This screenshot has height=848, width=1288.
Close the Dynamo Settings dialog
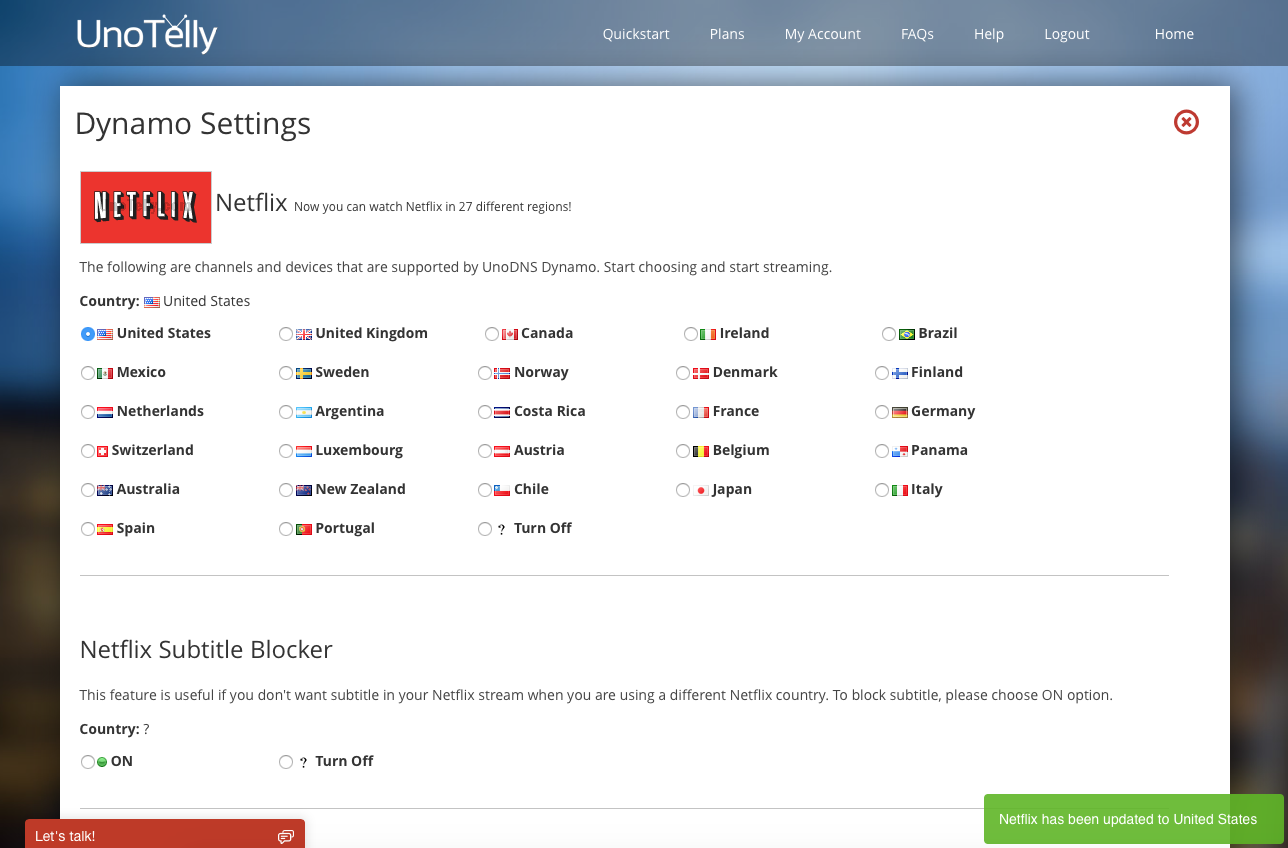pos(1186,122)
